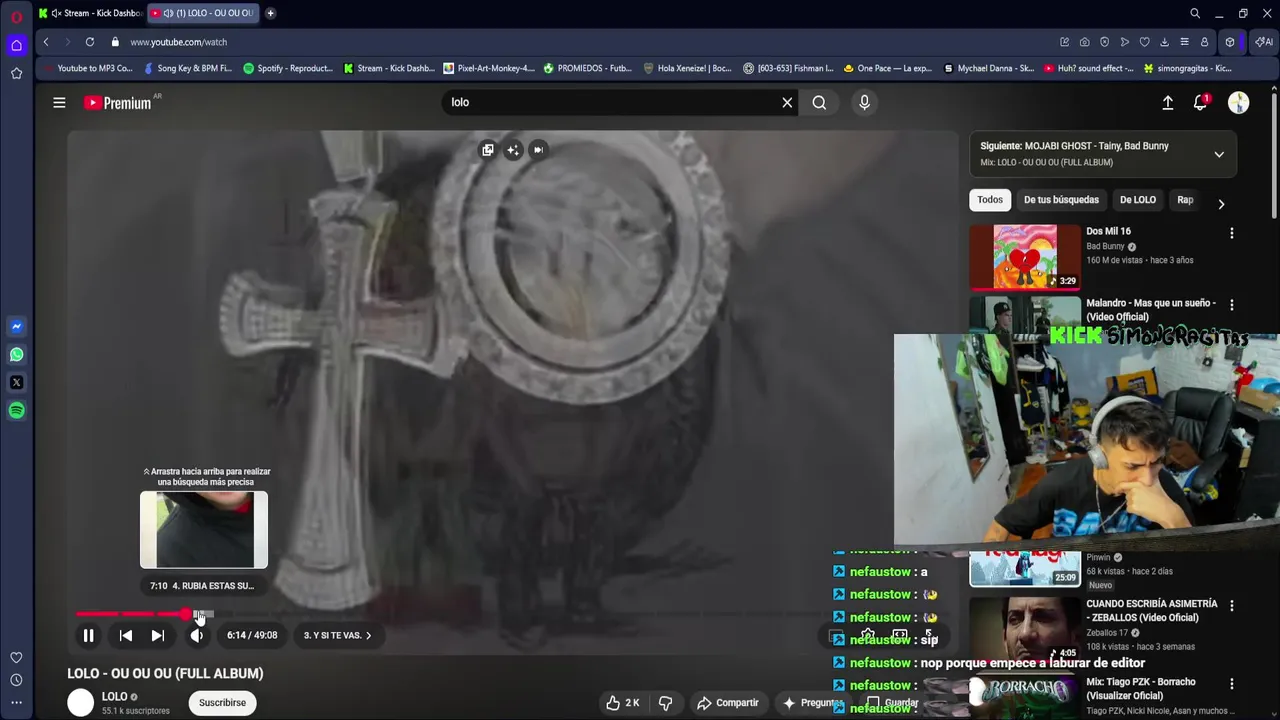The image size is (1280, 720).
Task: Open options for 'CUANDO ESCRIBÍA ASIMETRÍA'
Action: [1231, 606]
